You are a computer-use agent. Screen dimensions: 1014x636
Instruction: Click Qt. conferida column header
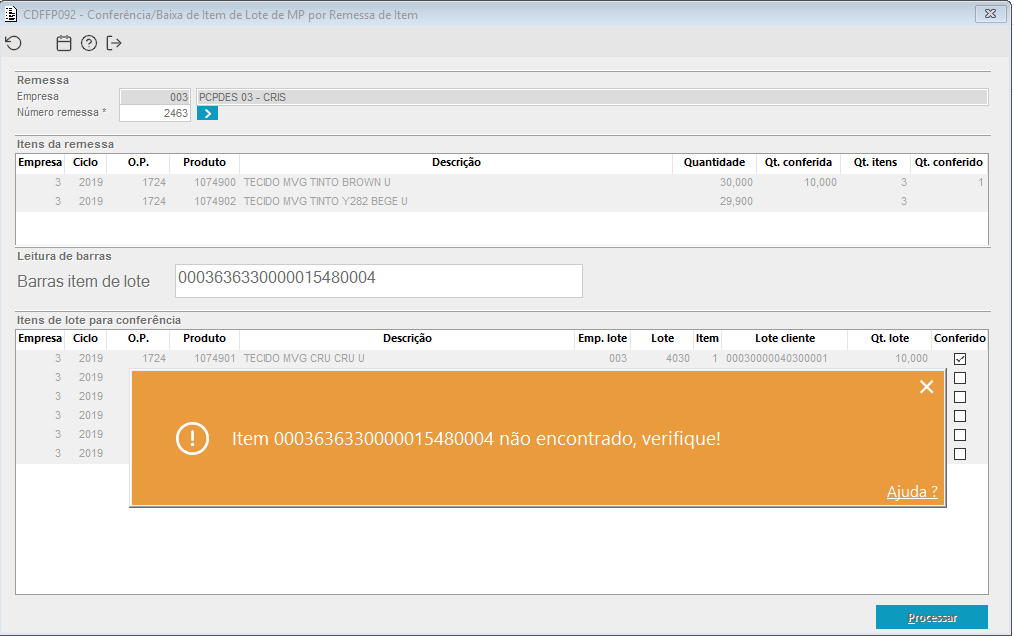point(798,162)
